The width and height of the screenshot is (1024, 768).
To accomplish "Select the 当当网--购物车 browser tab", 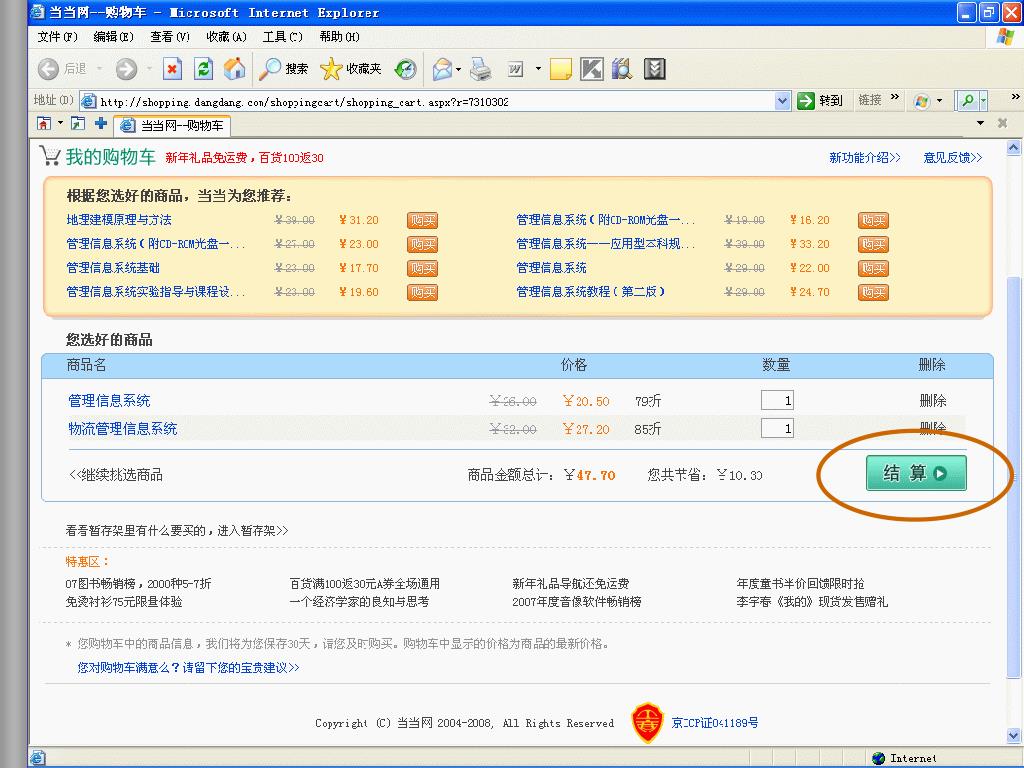I will coord(172,125).
